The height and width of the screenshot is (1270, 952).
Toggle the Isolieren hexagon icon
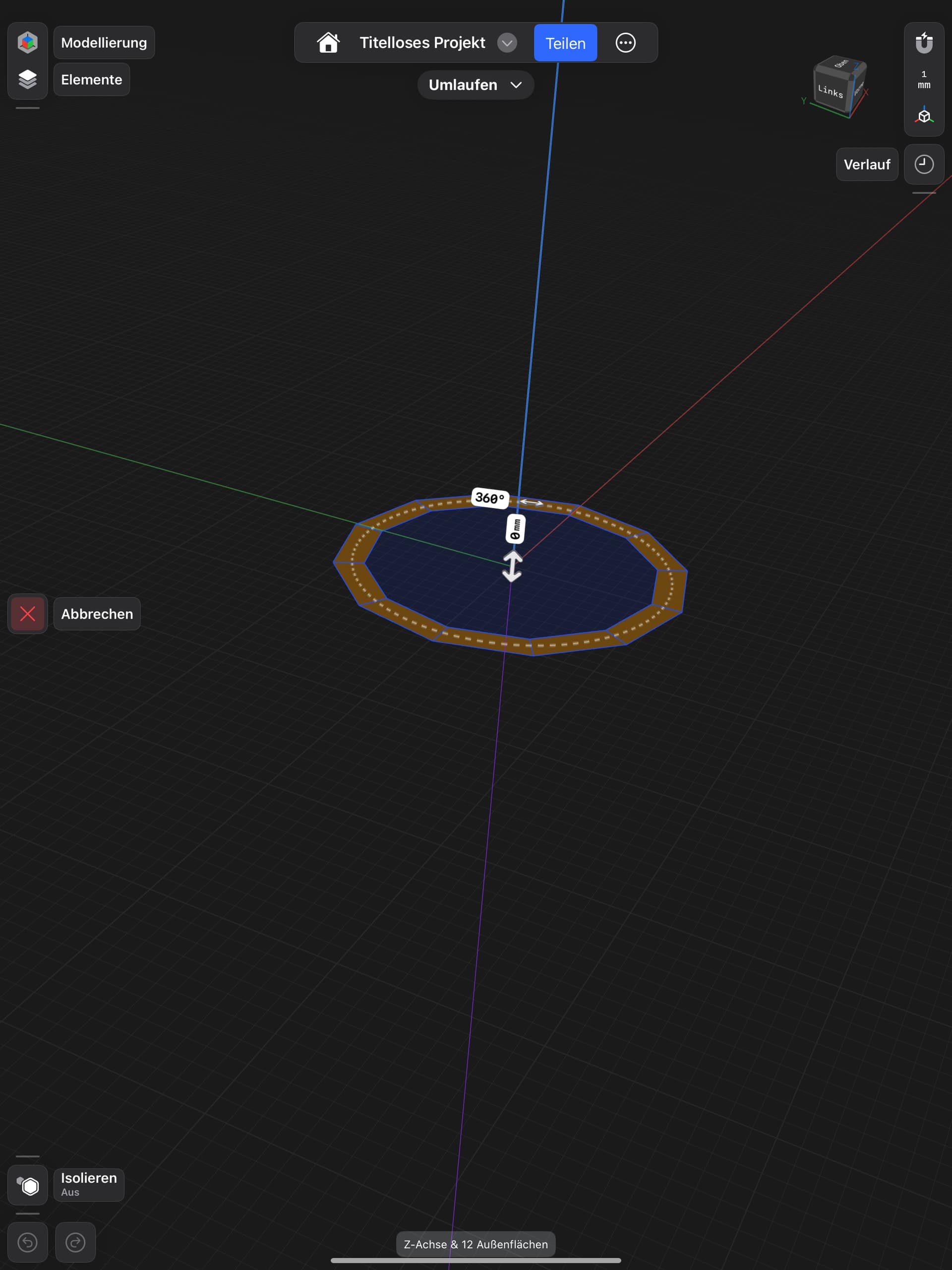(28, 1186)
